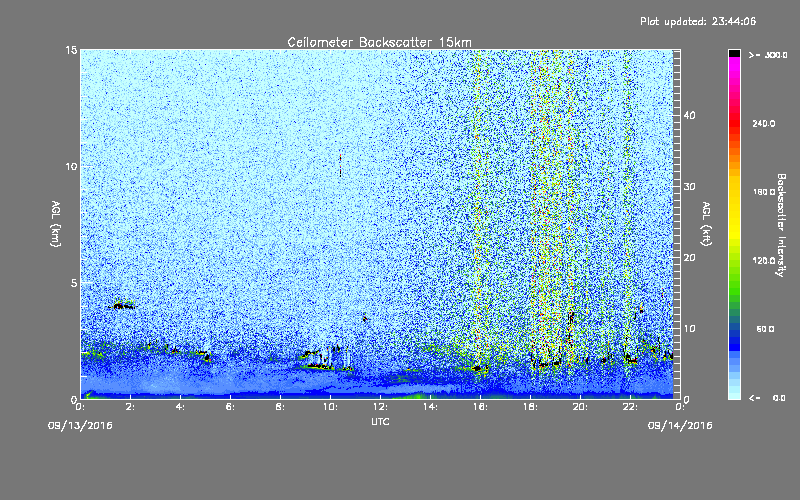Click the '20:' hour label on time axis

580,407
